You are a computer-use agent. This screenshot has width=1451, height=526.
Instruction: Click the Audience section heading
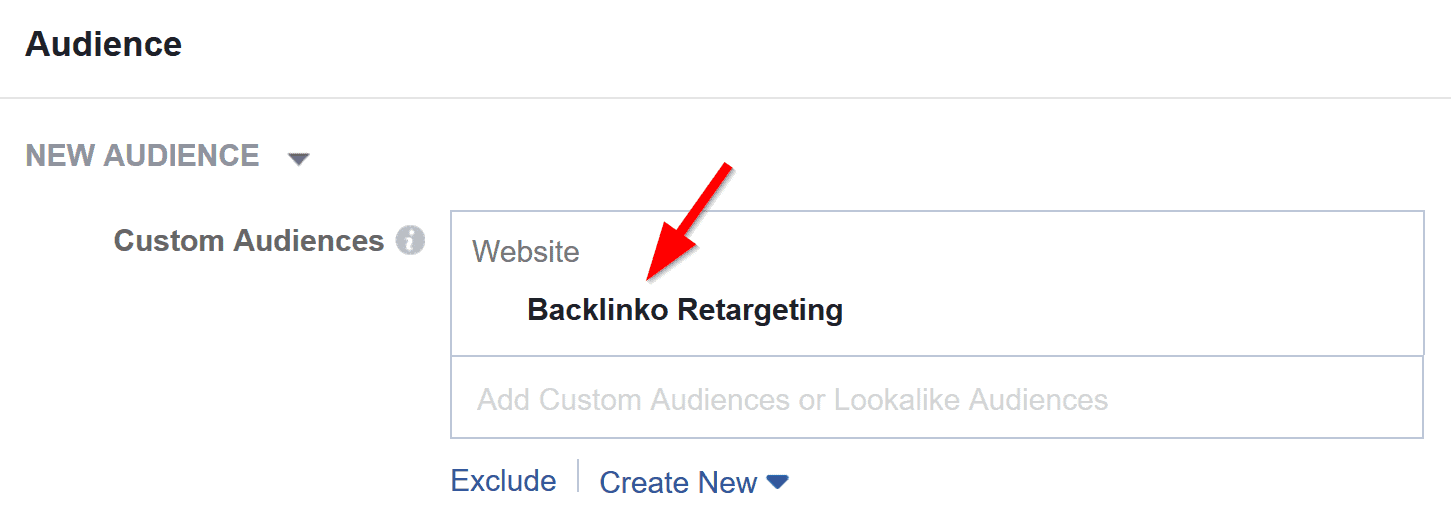click(x=103, y=44)
